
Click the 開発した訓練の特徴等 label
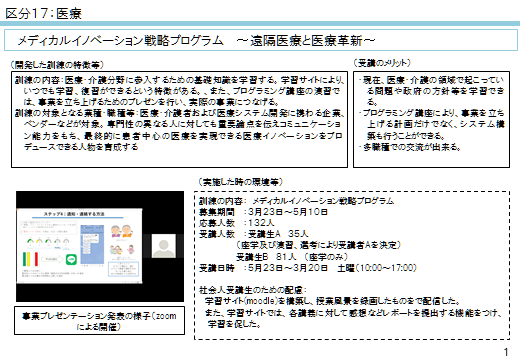pyautogui.click(x=57, y=65)
